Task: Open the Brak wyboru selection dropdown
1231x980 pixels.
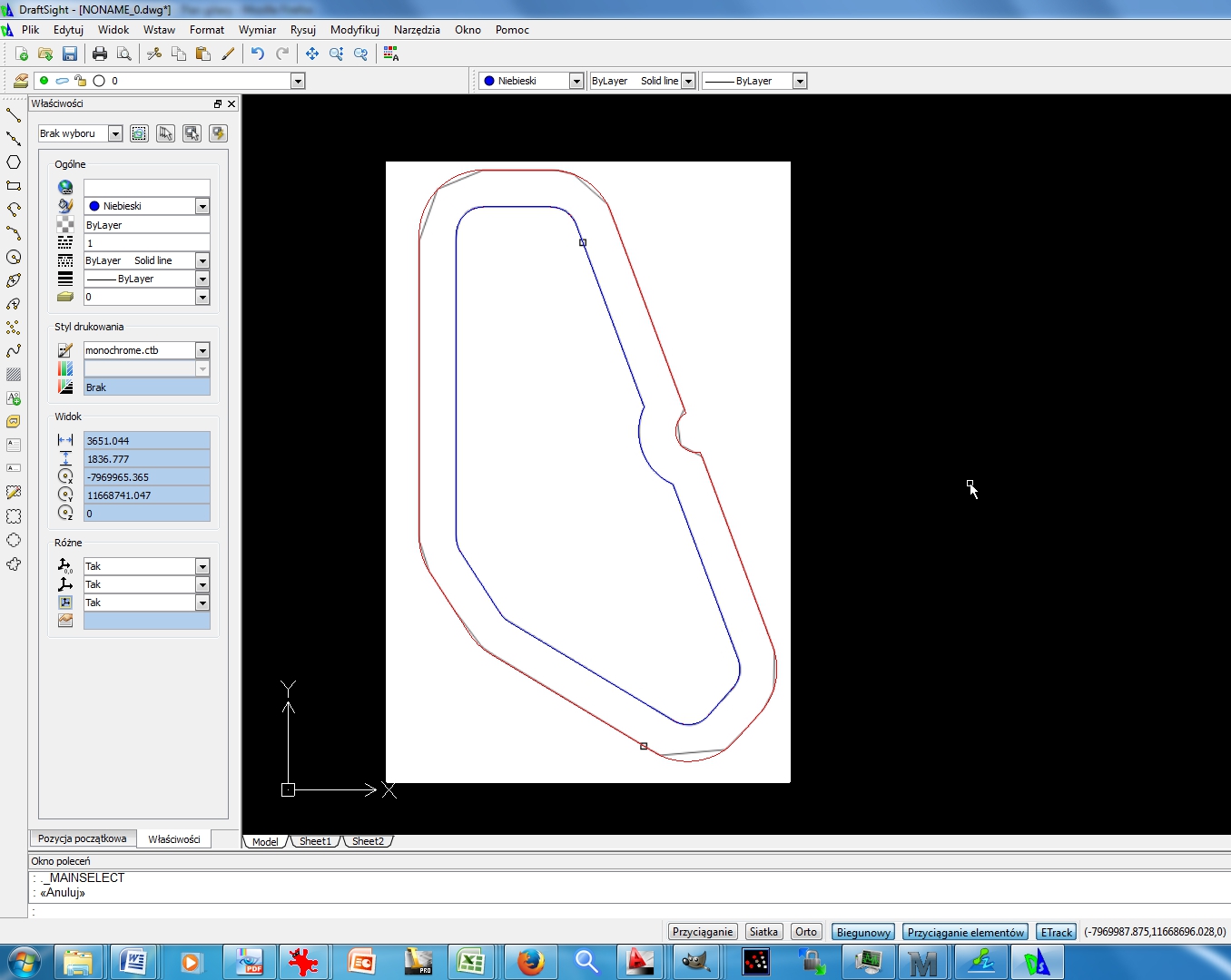Action: click(x=115, y=133)
